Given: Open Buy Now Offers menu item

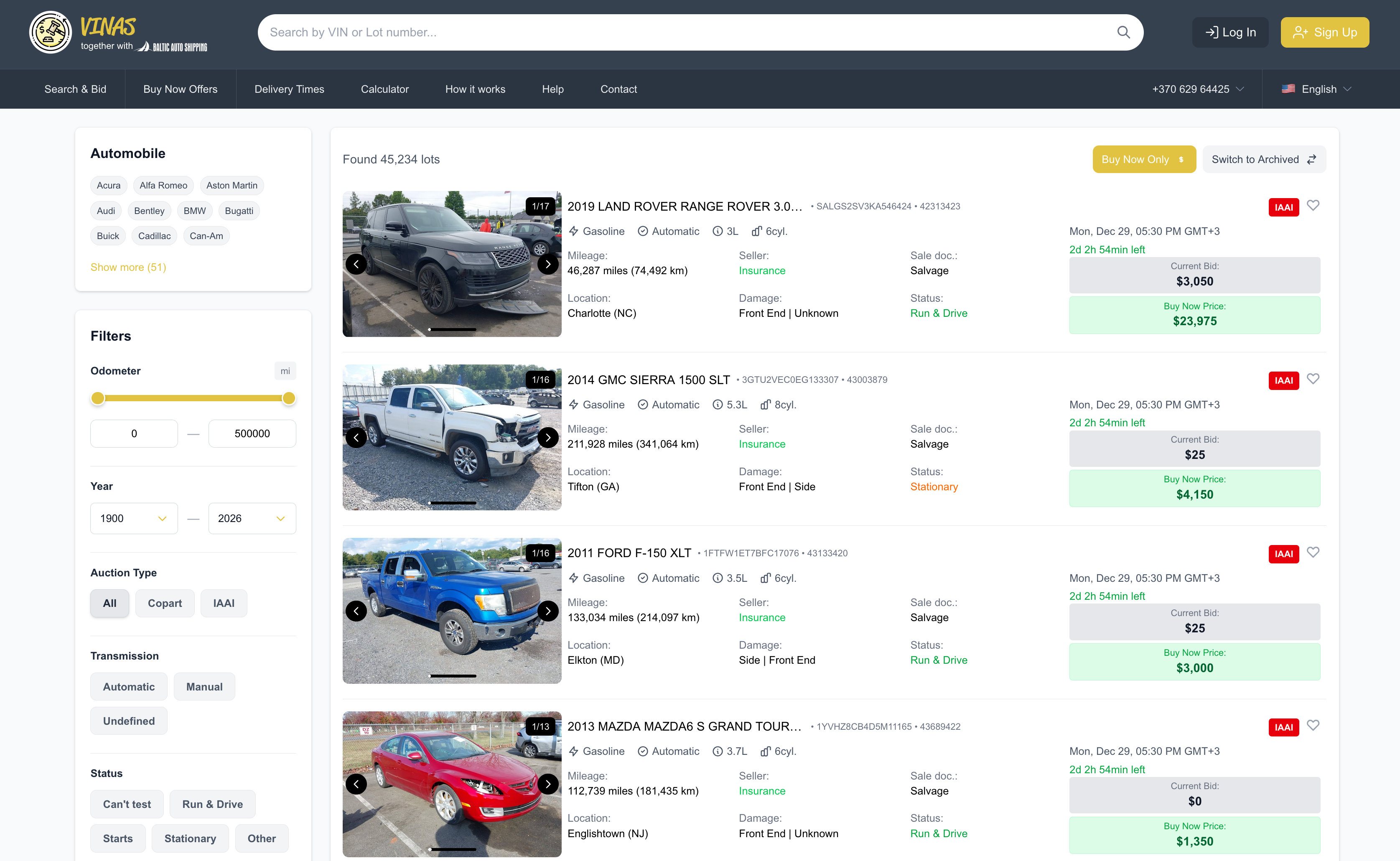Looking at the screenshot, I should pos(181,89).
